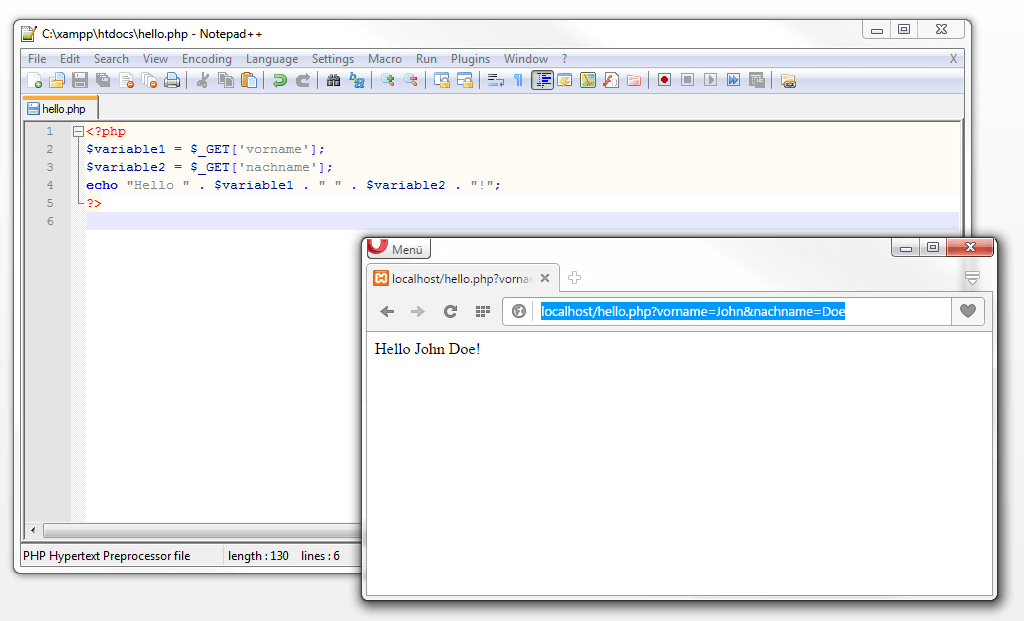The width and height of the screenshot is (1024, 621).
Task: Open the Opera tab menu icon
Action: click(972, 278)
